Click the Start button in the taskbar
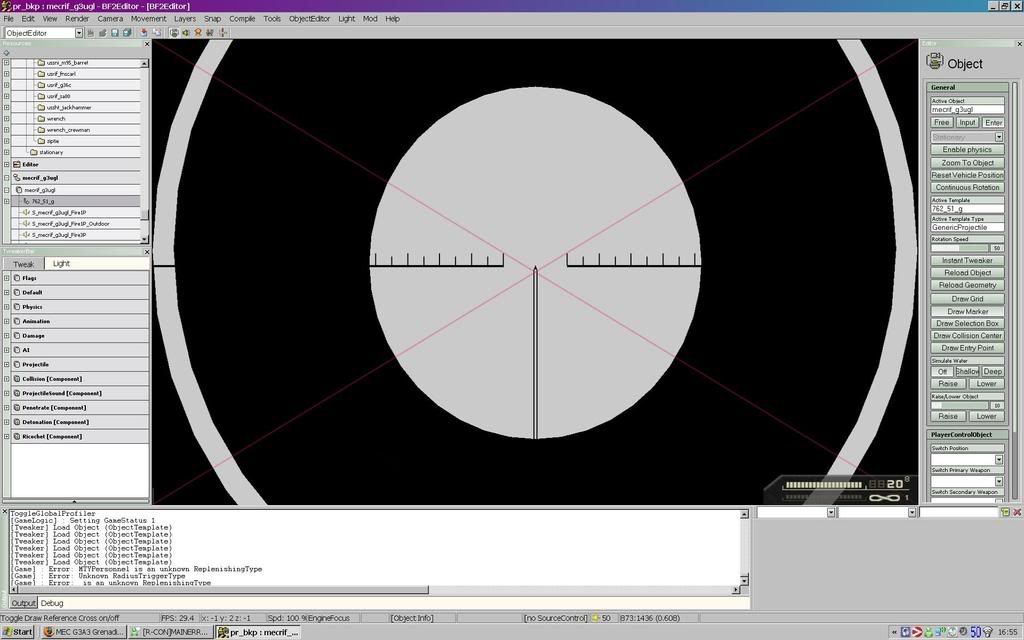Viewport: 1024px width, 640px height. 18,632
